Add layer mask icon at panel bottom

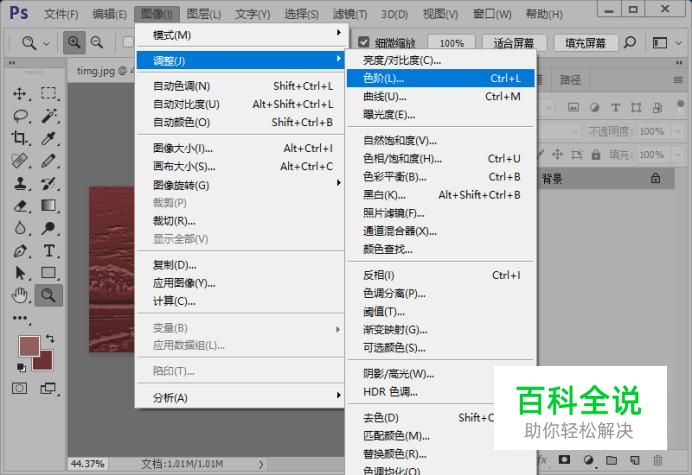click(564, 460)
